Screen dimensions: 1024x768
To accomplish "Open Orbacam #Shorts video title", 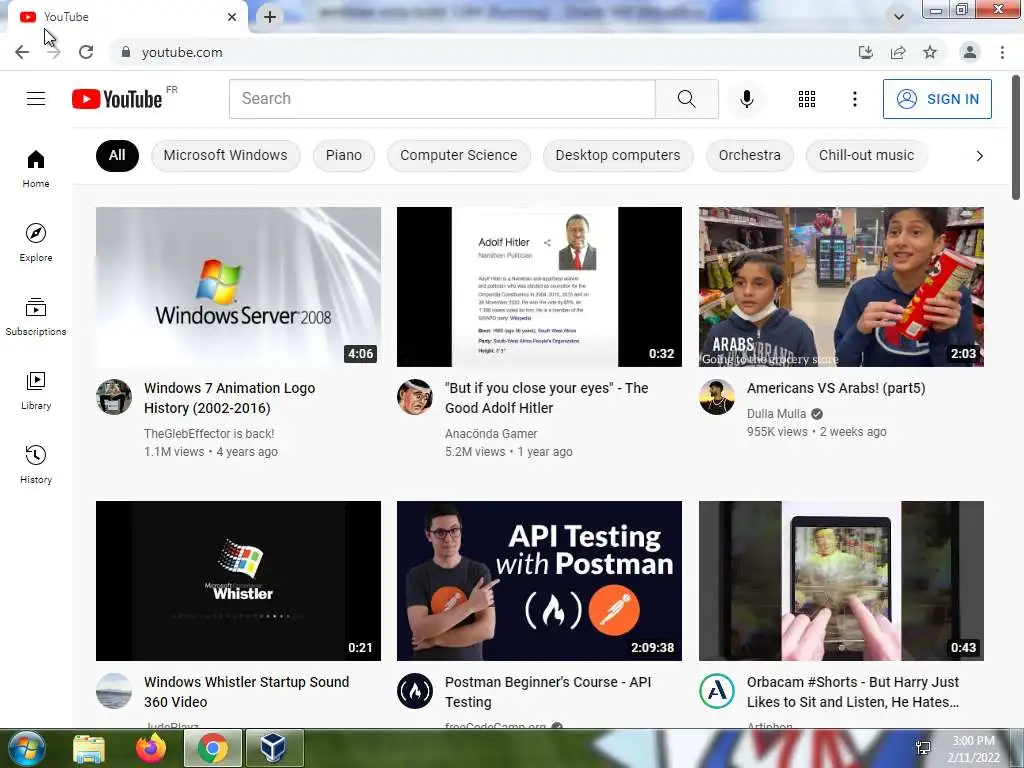I will coord(853,692).
